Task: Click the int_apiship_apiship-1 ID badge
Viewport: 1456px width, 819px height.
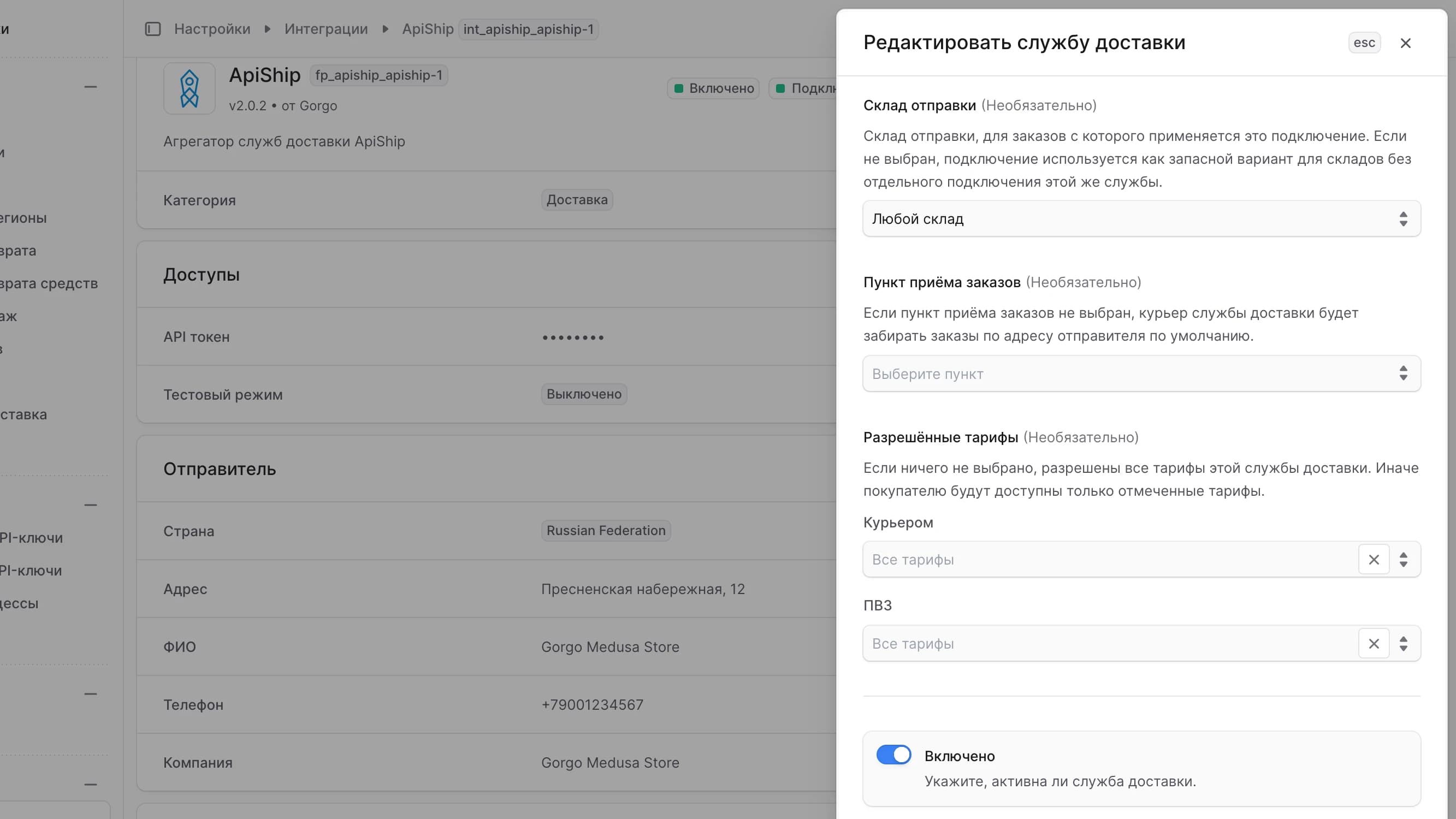Action: 529,29
